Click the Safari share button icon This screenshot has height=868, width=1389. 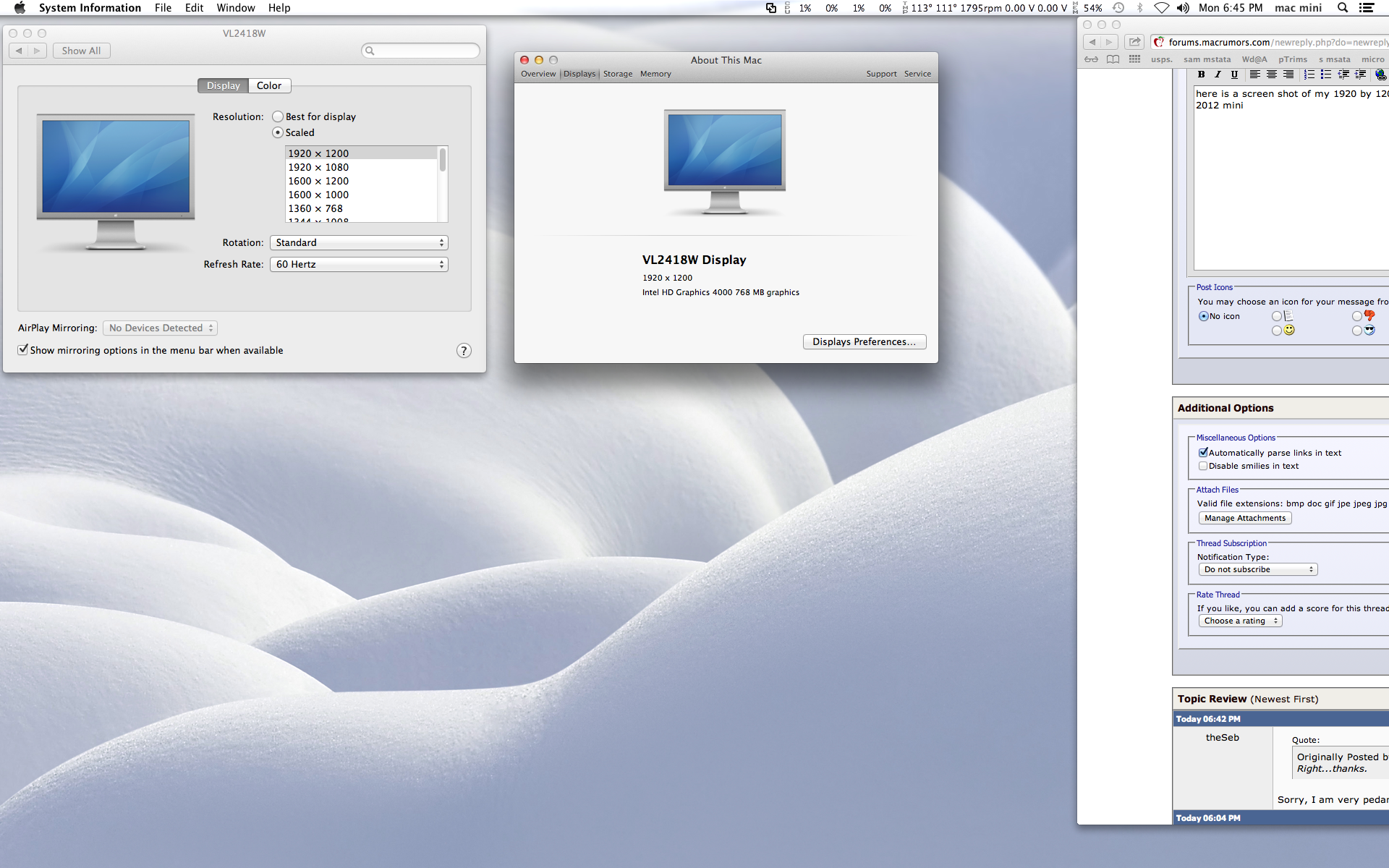(x=1134, y=42)
